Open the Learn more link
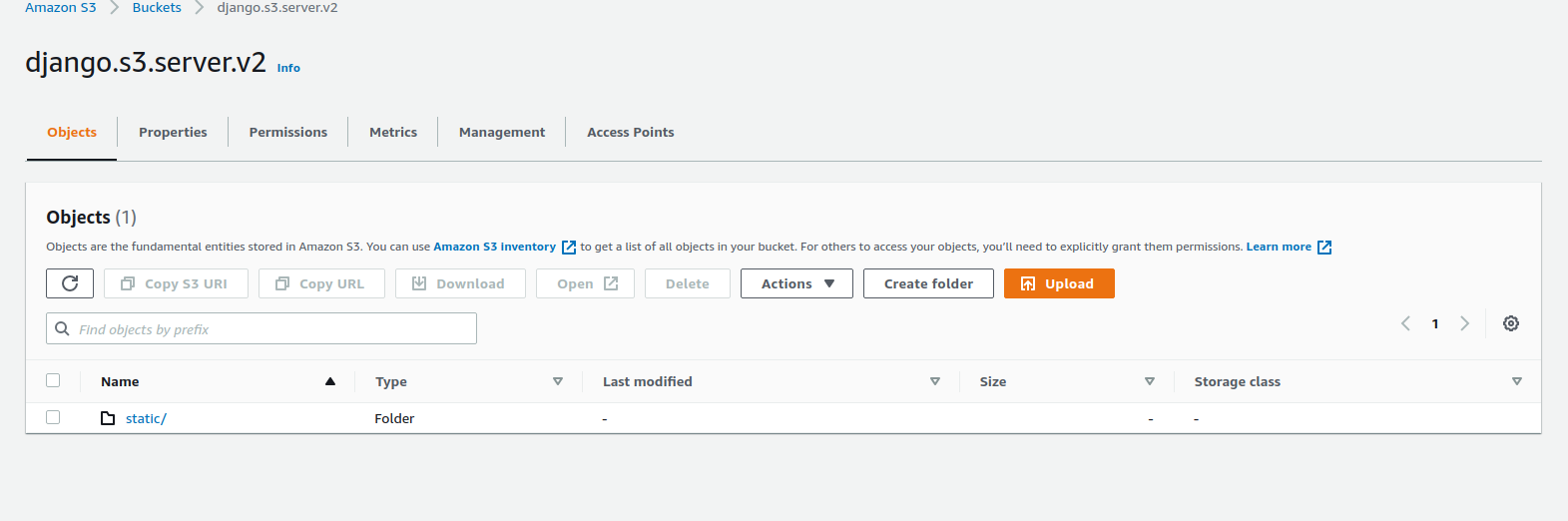The image size is (1568, 521). [x=1279, y=247]
